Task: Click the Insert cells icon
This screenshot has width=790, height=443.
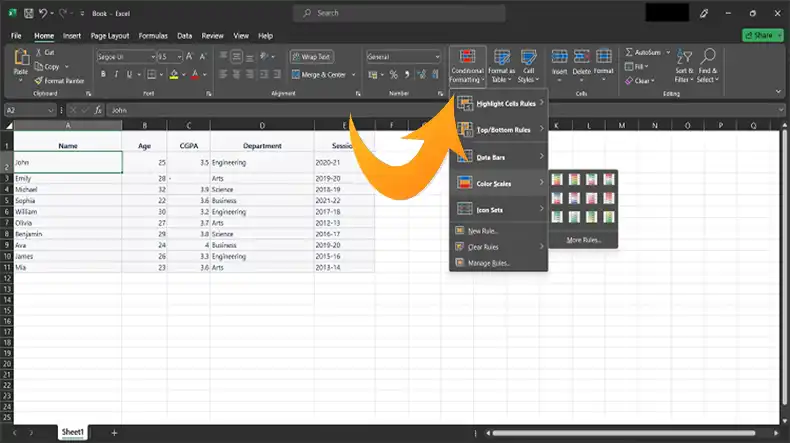Action: click(559, 56)
